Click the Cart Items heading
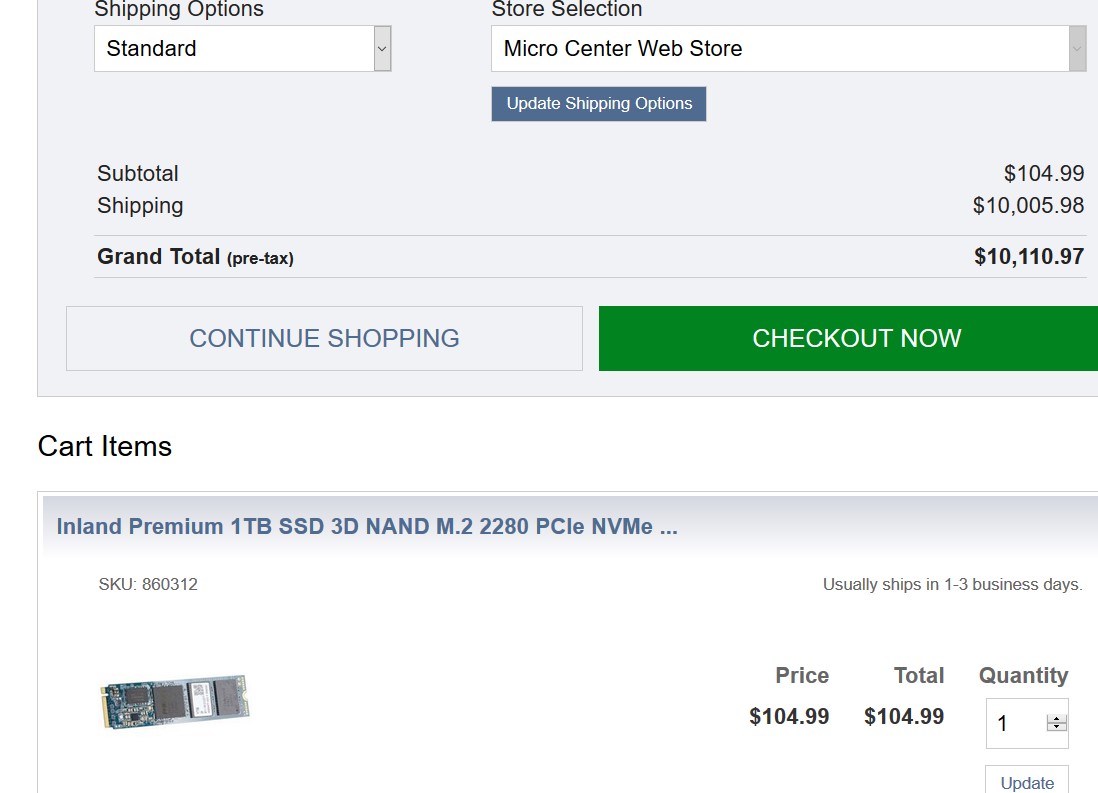 (x=105, y=446)
